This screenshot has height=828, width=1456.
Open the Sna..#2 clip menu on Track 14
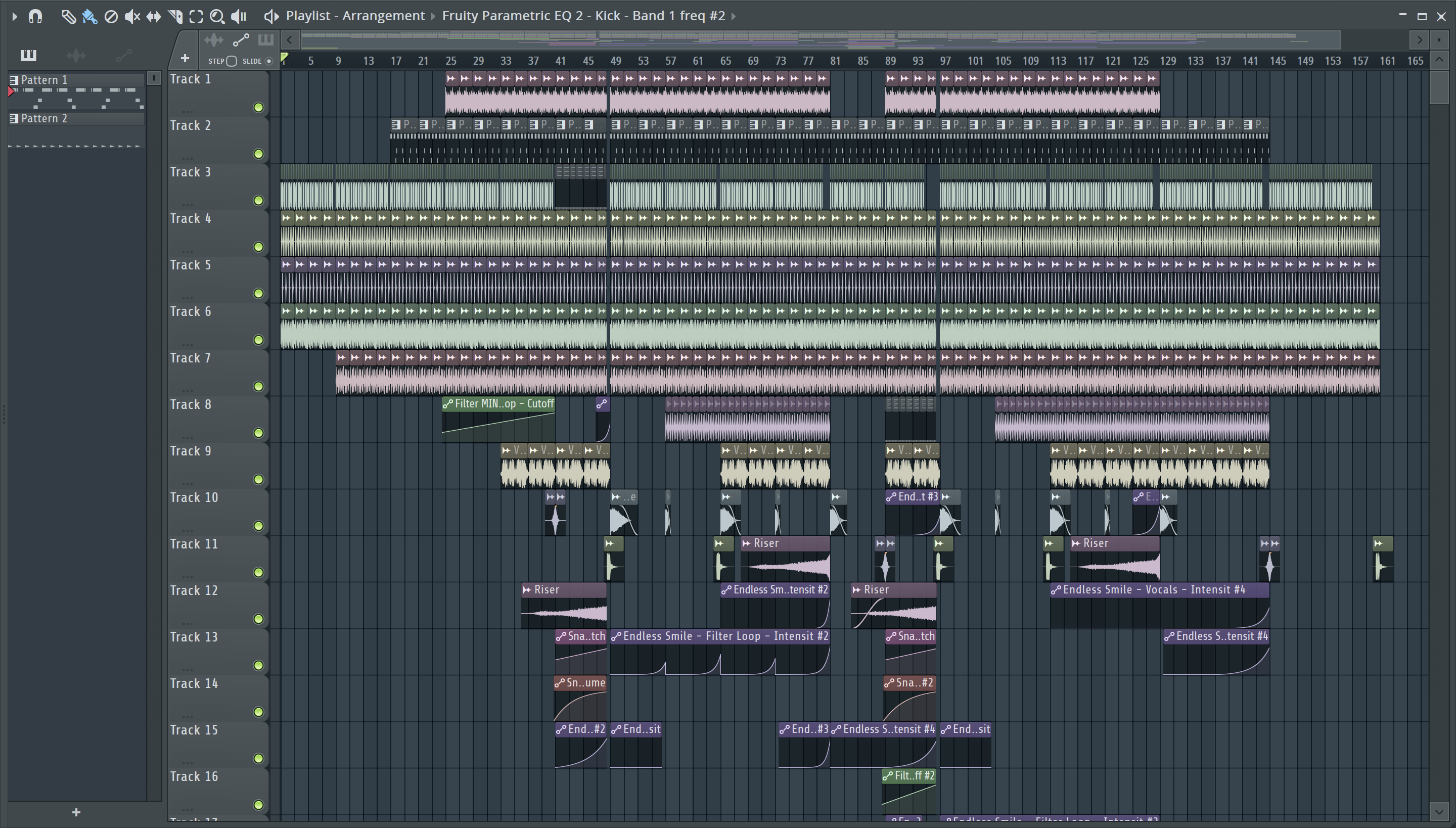tap(890, 683)
